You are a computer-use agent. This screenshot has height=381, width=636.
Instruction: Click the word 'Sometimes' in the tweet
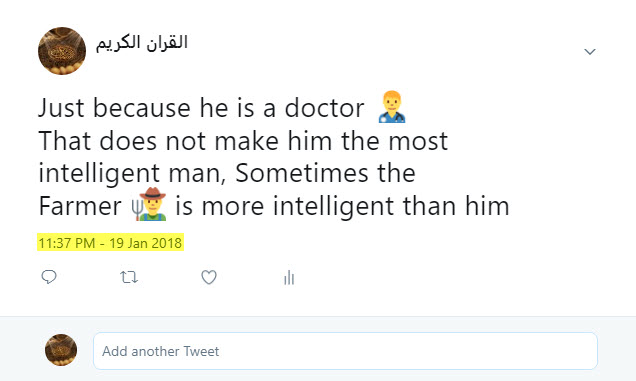pyautogui.click(x=302, y=173)
